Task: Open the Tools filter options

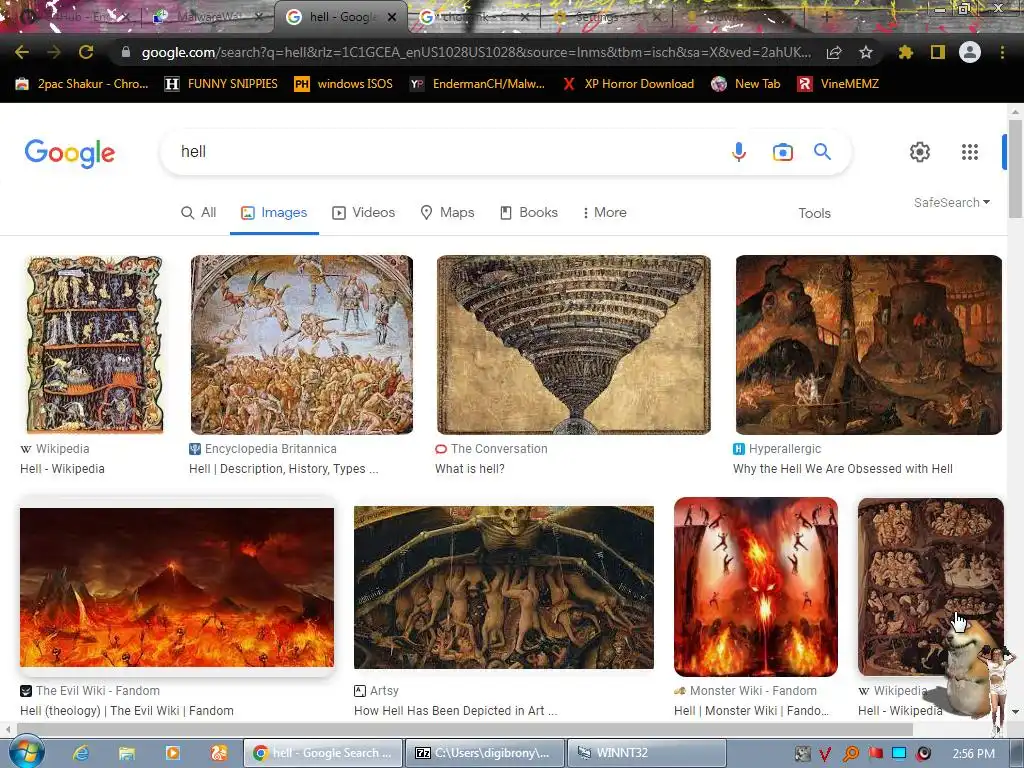Action: point(814,213)
